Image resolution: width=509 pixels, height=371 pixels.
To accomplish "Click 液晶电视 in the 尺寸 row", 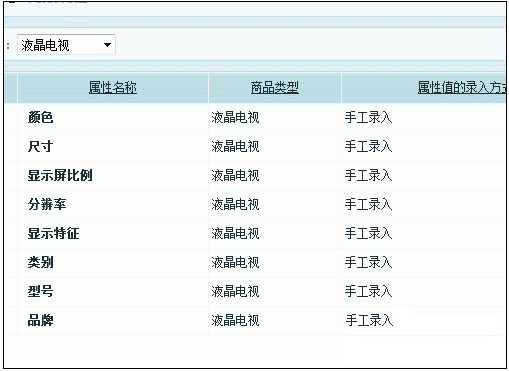I will [x=235, y=146].
